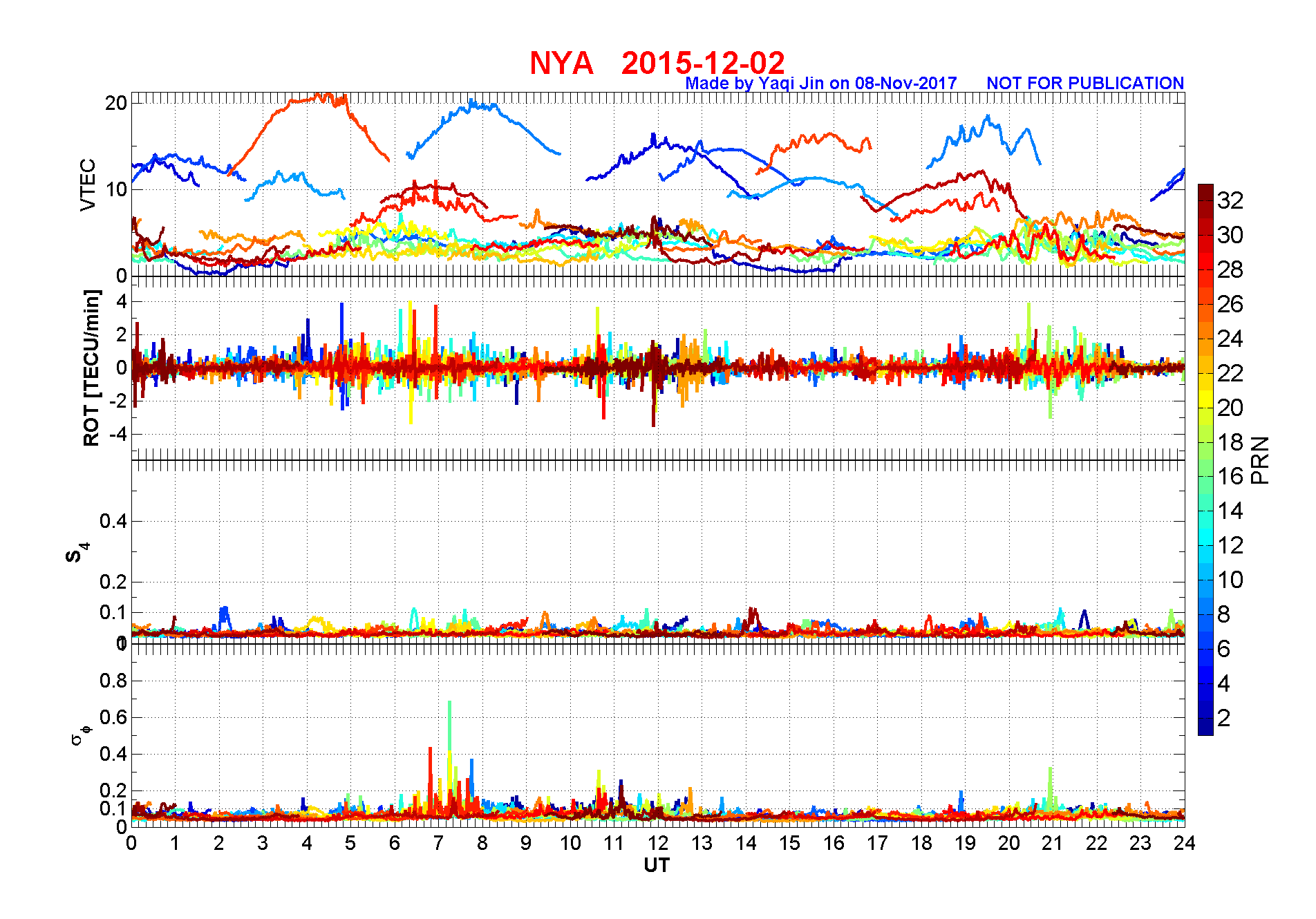This screenshot has height=919, width=1316.
Task: Click colorbar tick label 28
Action: click(x=1230, y=269)
